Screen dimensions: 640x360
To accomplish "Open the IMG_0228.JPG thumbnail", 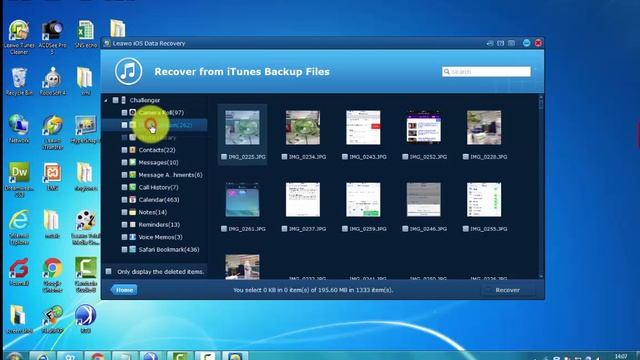I will coord(484,127).
